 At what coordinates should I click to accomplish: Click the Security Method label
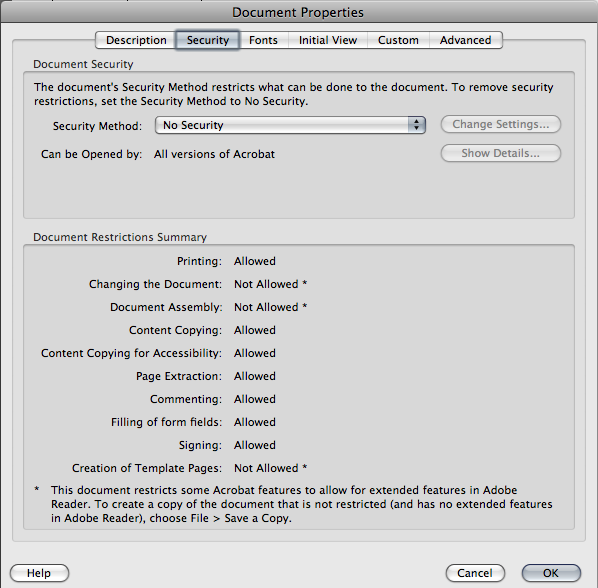click(97, 126)
